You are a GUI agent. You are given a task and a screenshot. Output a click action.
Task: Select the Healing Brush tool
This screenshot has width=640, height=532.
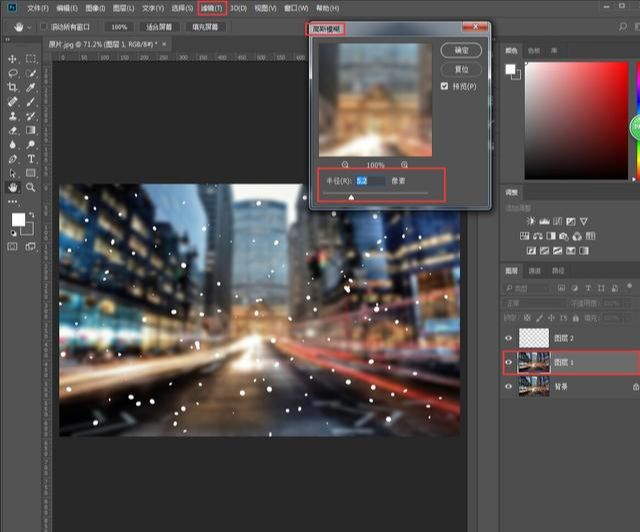pos(12,101)
